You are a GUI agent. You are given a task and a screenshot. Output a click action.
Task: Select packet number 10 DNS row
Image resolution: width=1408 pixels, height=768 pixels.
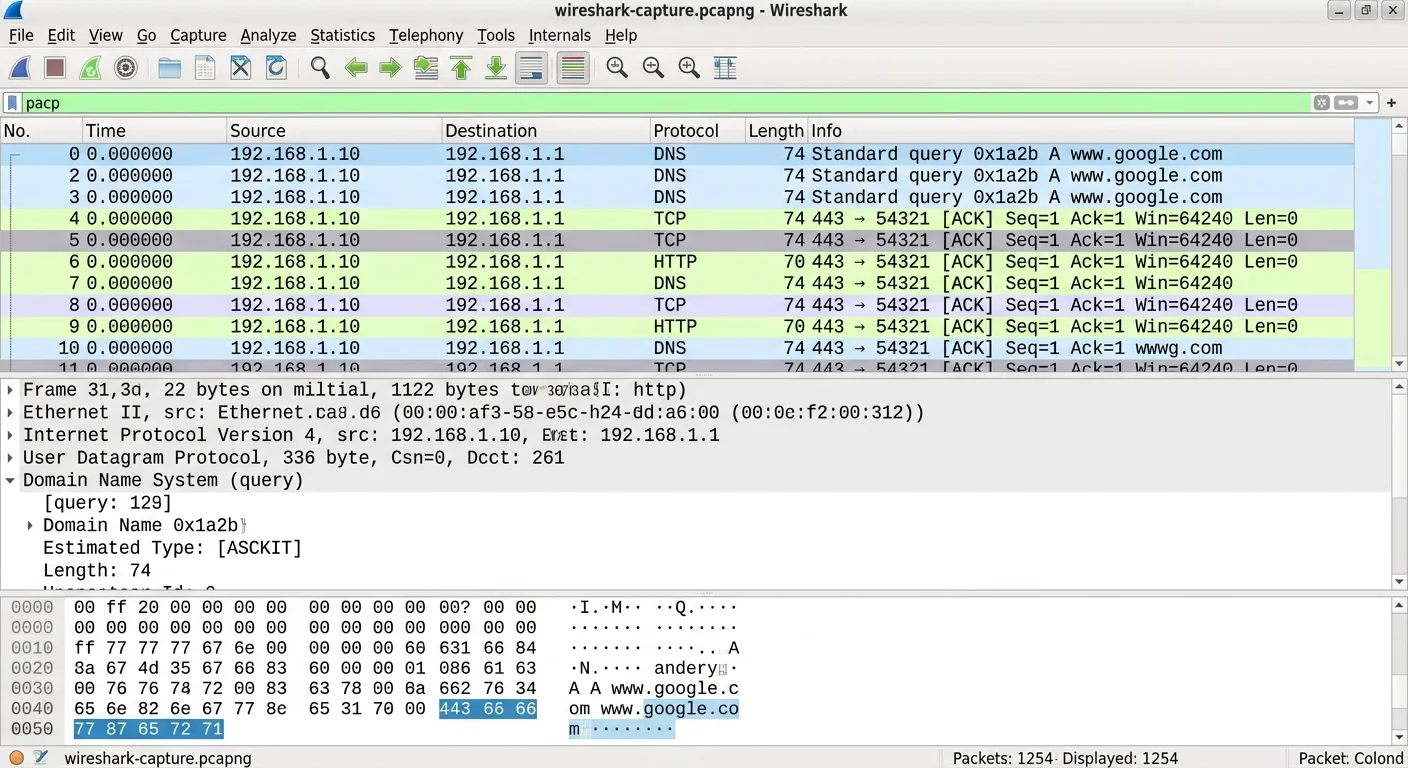[x=677, y=348]
